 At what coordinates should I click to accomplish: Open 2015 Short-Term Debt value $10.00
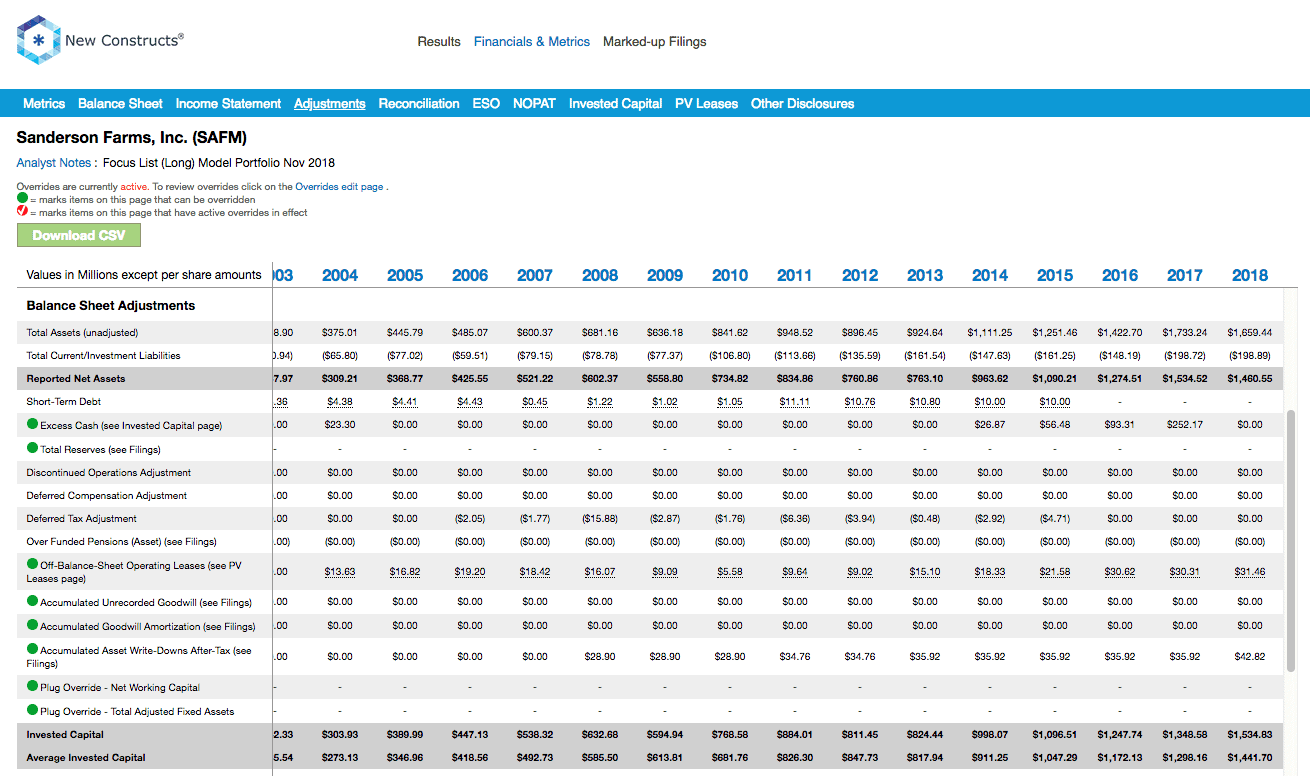[x=1055, y=402]
